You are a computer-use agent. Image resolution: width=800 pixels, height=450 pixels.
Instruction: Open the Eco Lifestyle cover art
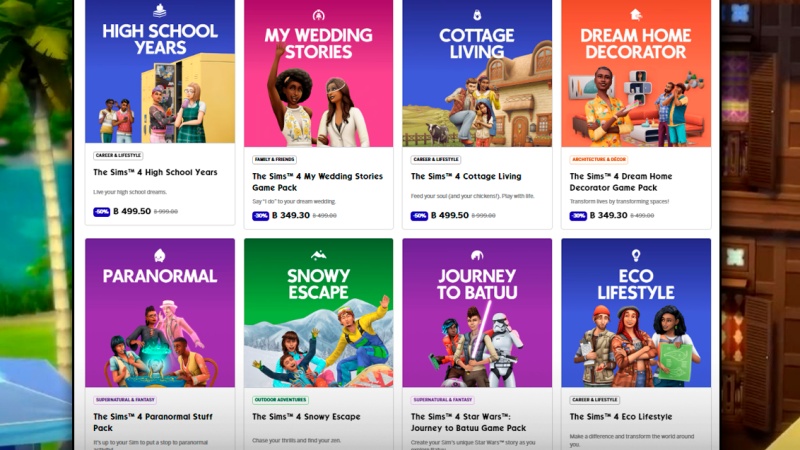pyautogui.click(x=636, y=313)
